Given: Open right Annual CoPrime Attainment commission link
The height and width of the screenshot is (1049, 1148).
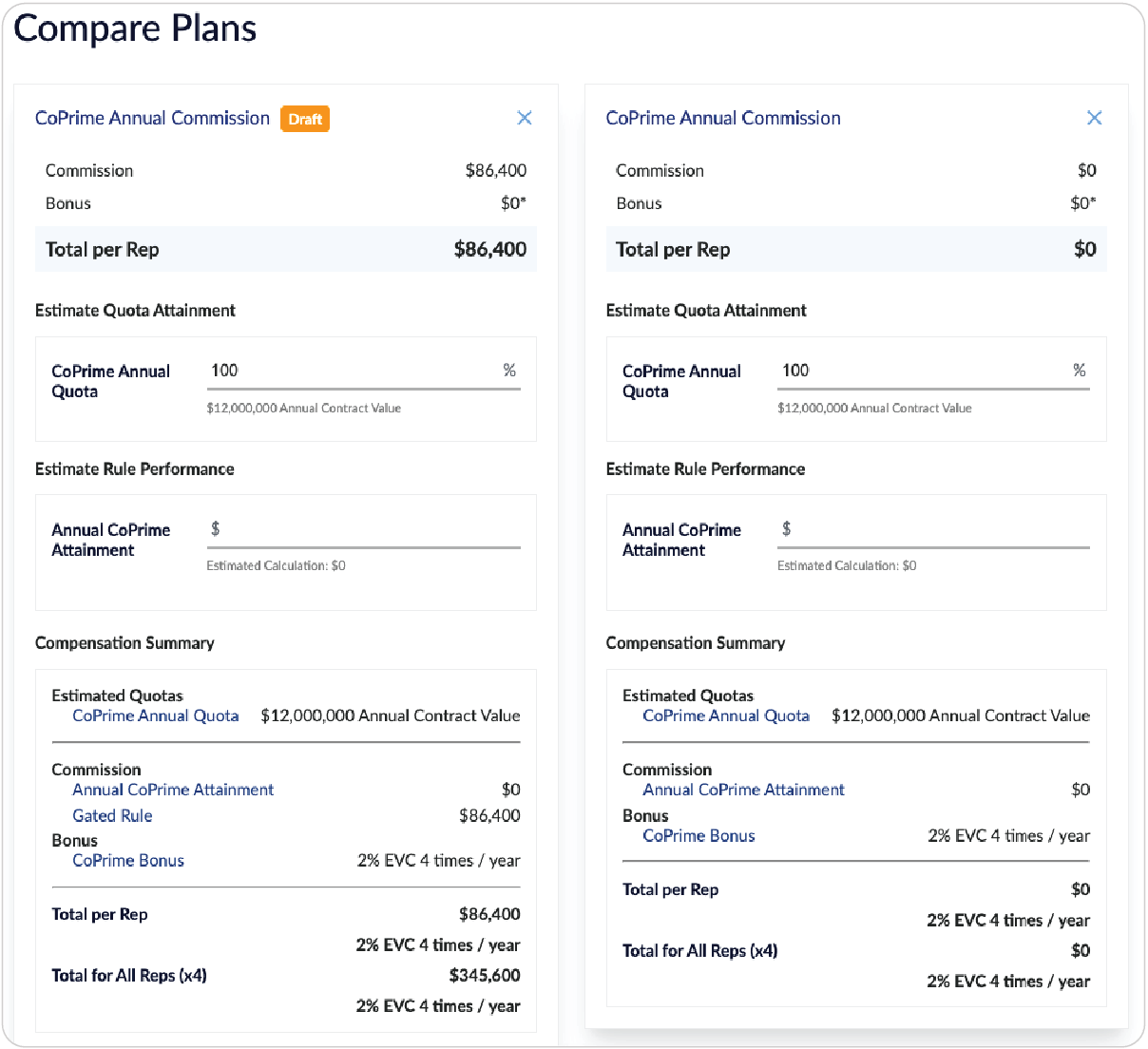Looking at the screenshot, I should click(x=743, y=790).
